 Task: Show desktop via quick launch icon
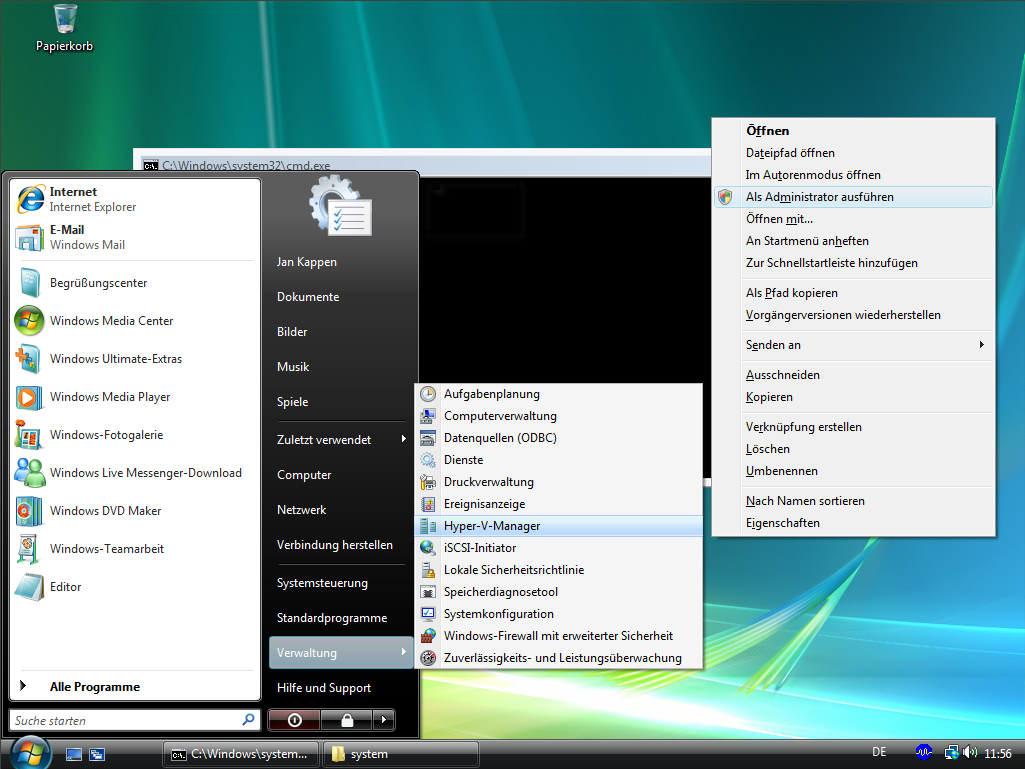(74, 755)
